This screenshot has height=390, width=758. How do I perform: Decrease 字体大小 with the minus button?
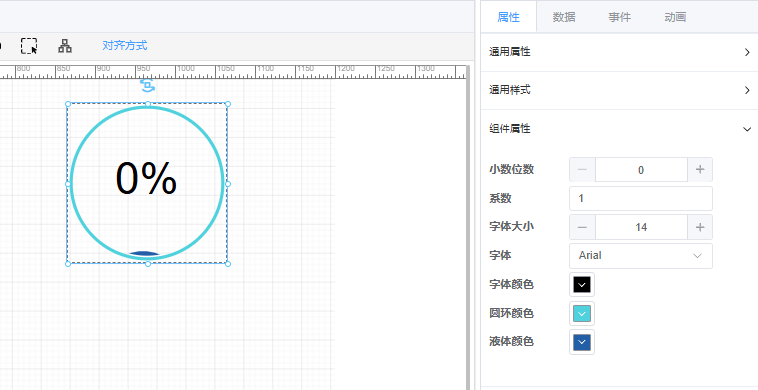(x=583, y=227)
